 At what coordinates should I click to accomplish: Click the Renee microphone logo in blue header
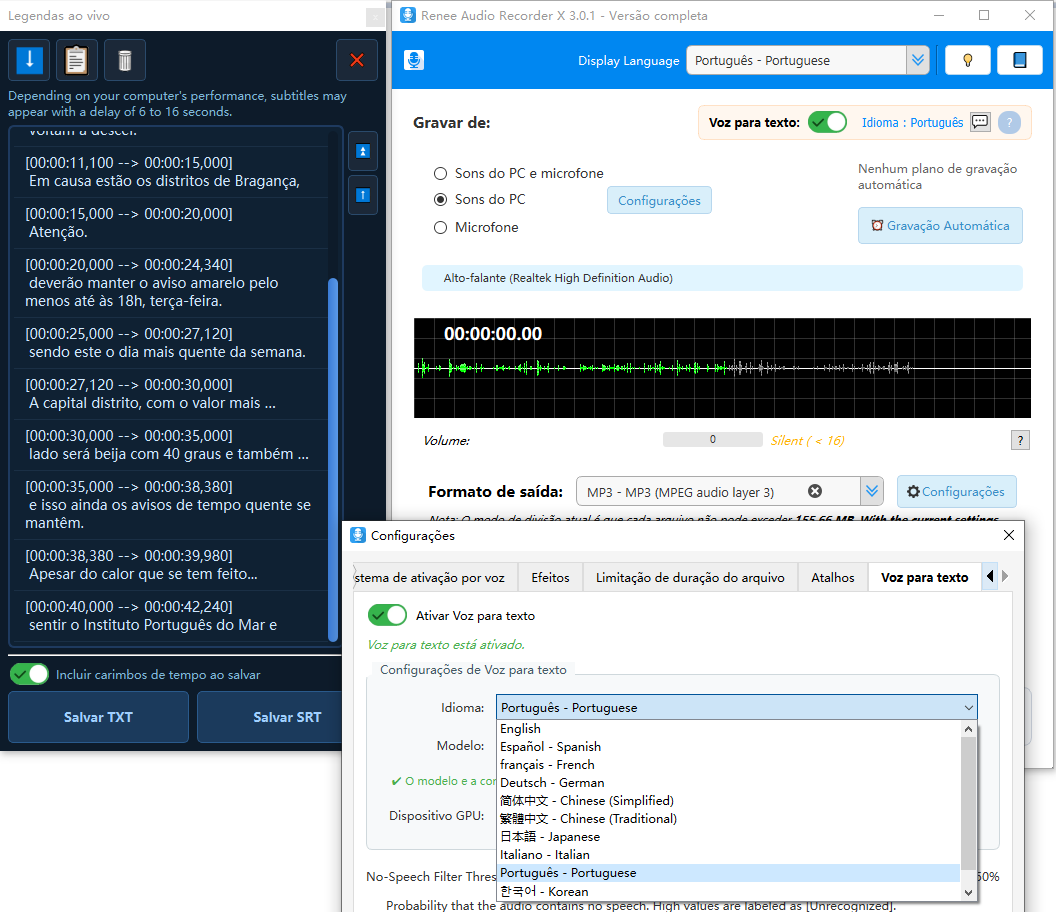click(x=414, y=60)
